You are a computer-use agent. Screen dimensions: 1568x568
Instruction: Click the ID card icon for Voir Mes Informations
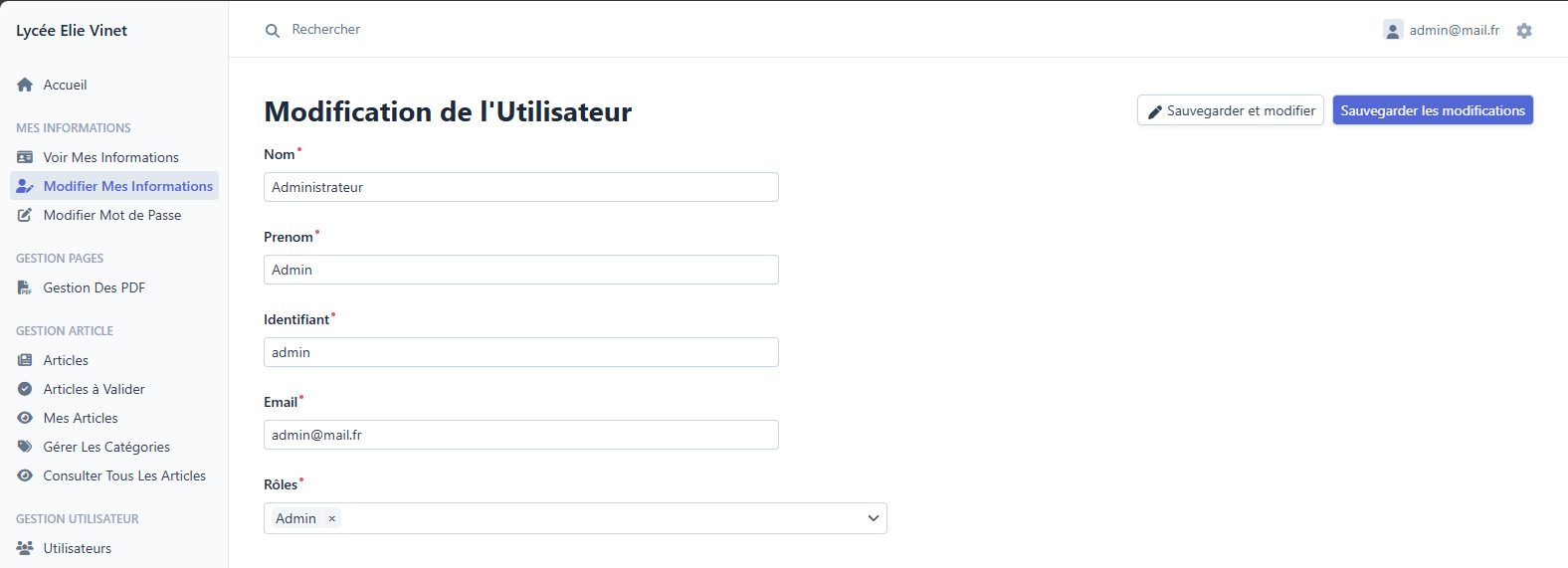click(25, 157)
